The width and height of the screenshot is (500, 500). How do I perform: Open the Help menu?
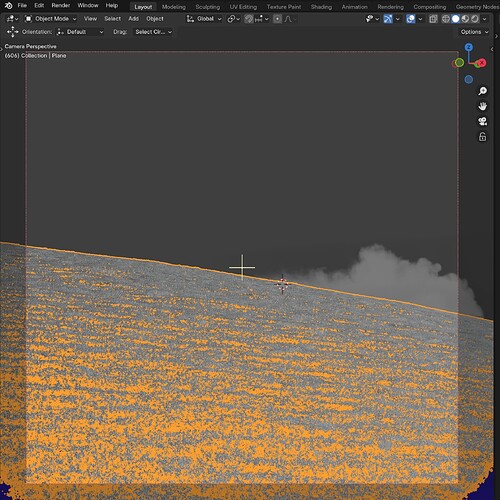point(112,6)
